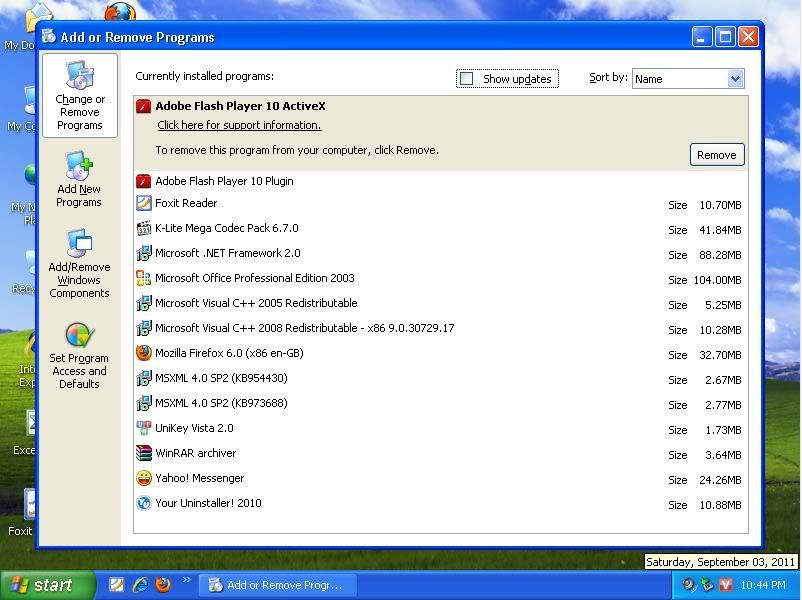Viewport: 802px width, 600px height.
Task: Open 'Click here for support information' link
Action: point(239,125)
